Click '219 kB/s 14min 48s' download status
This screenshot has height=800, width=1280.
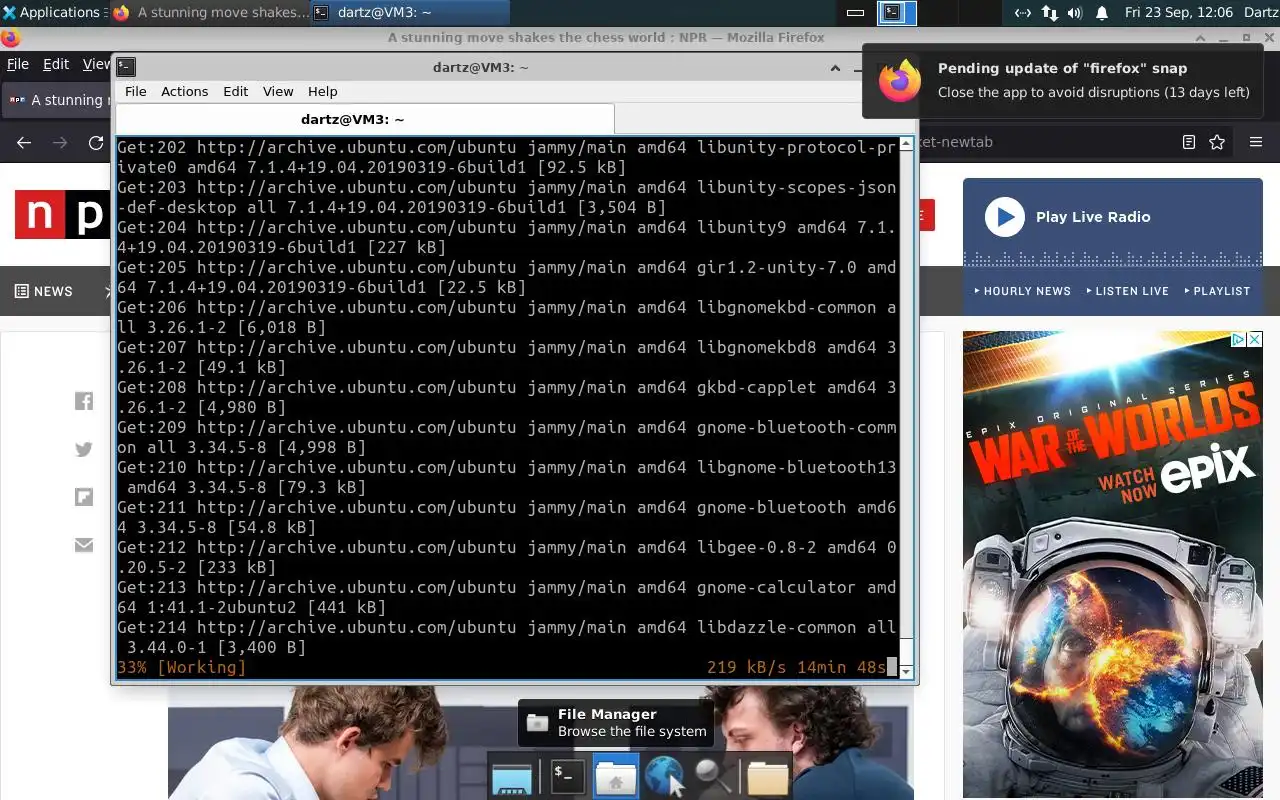coord(796,667)
